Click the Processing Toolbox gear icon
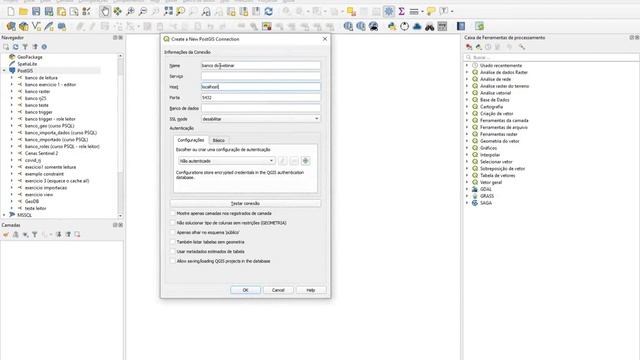The width and height of the screenshot is (640, 360). tap(389, 11)
